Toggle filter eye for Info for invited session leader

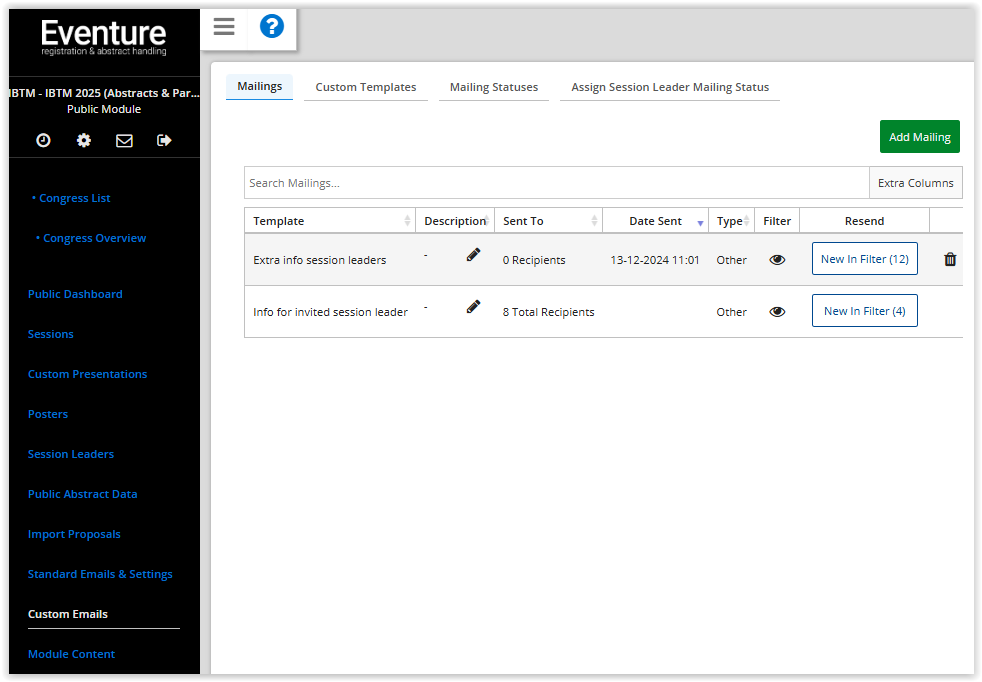(x=777, y=311)
